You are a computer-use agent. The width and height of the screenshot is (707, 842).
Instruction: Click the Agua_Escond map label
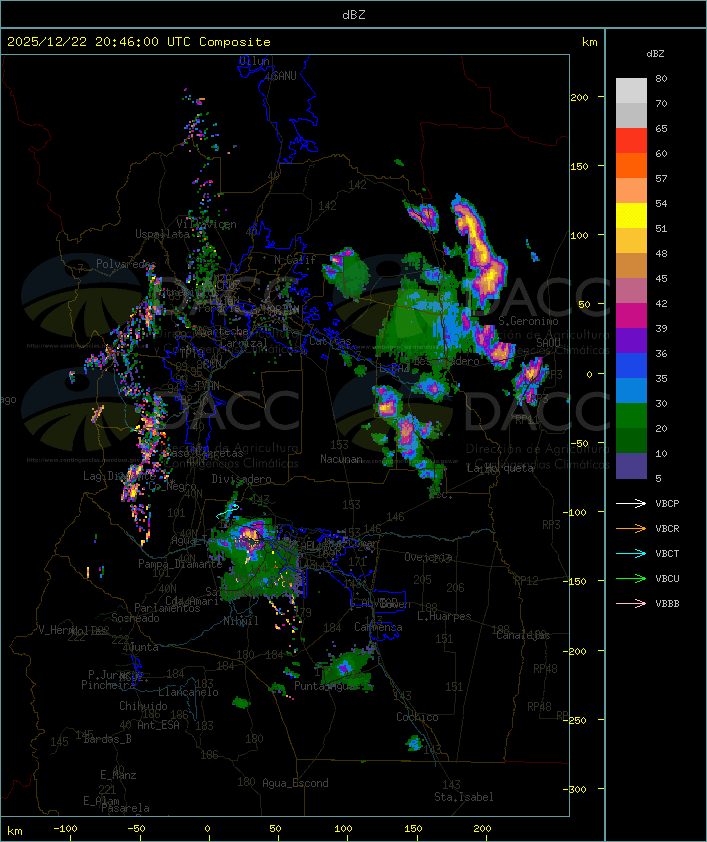(x=295, y=783)
